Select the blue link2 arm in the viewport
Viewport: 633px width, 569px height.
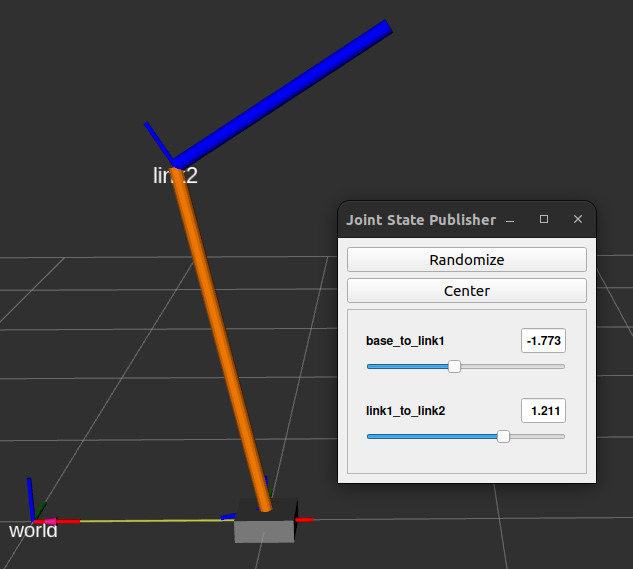(283, 94)
